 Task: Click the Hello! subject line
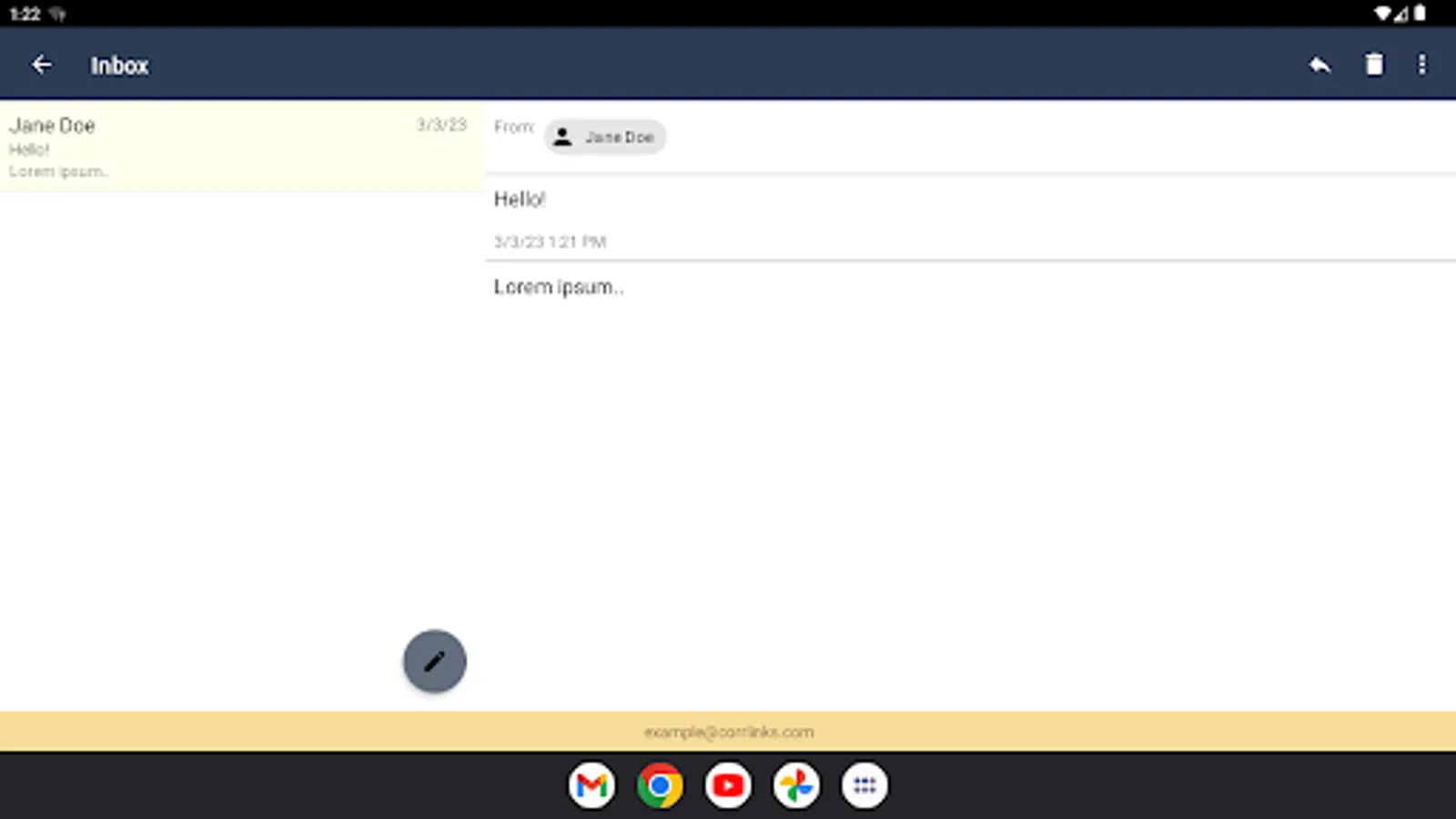click(x=520, y=199)
